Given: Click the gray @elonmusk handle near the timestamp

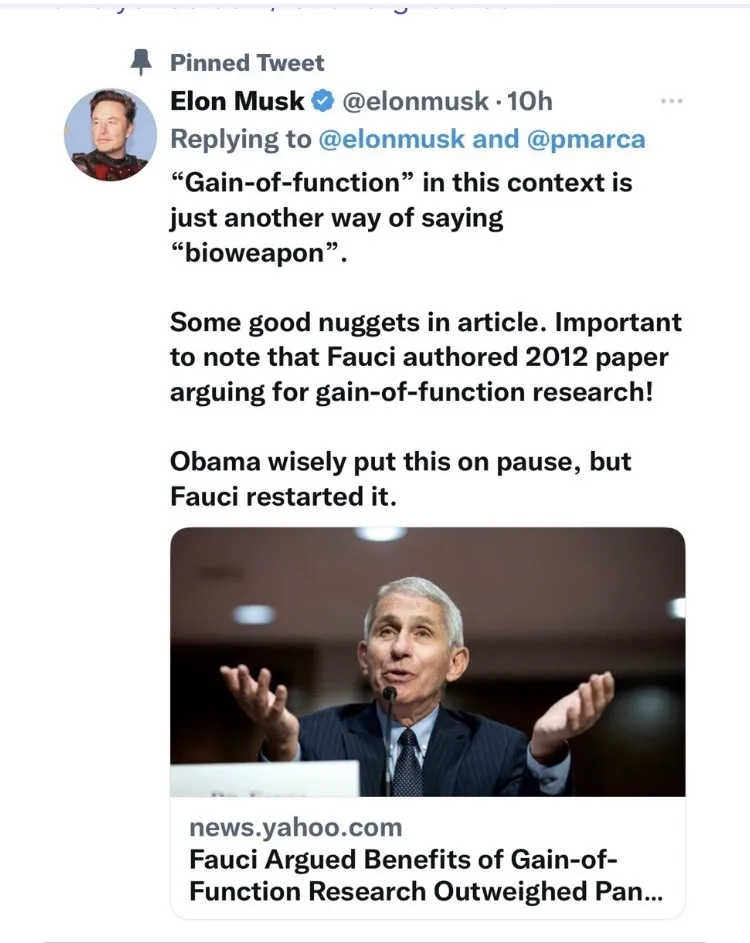Looking at the screenshot, I should [415, 101].
